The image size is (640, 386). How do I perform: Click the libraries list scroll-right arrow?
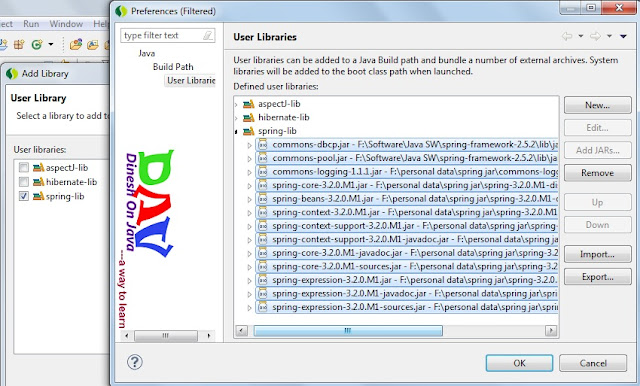(551, 331)
